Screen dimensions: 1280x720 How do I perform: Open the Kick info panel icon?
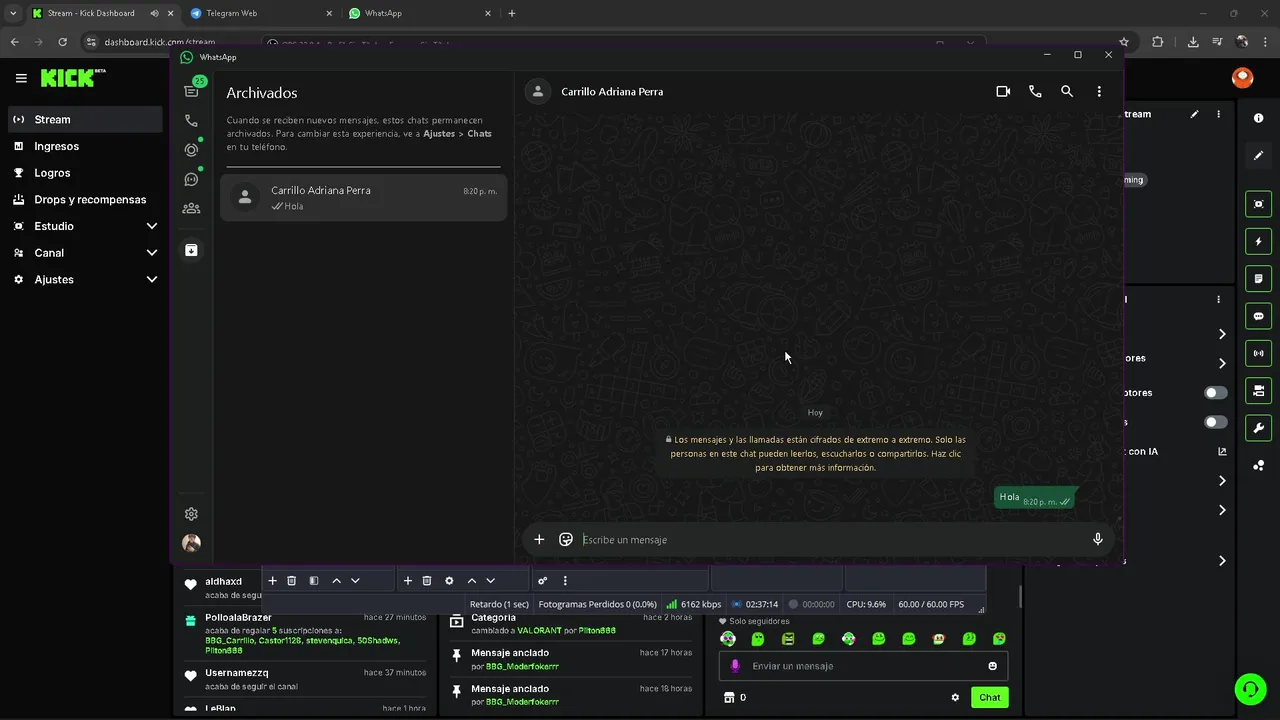tap(1258, 118)
